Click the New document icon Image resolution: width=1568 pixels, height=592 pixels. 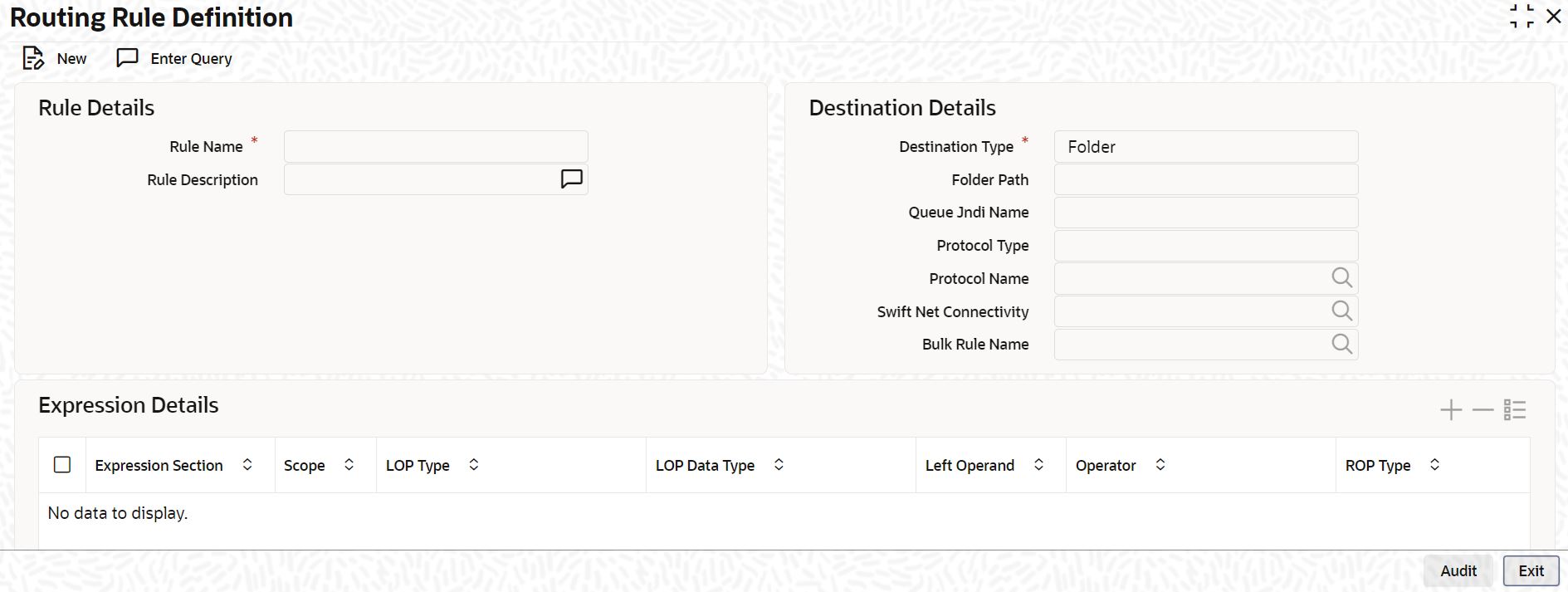click(33, 58)
